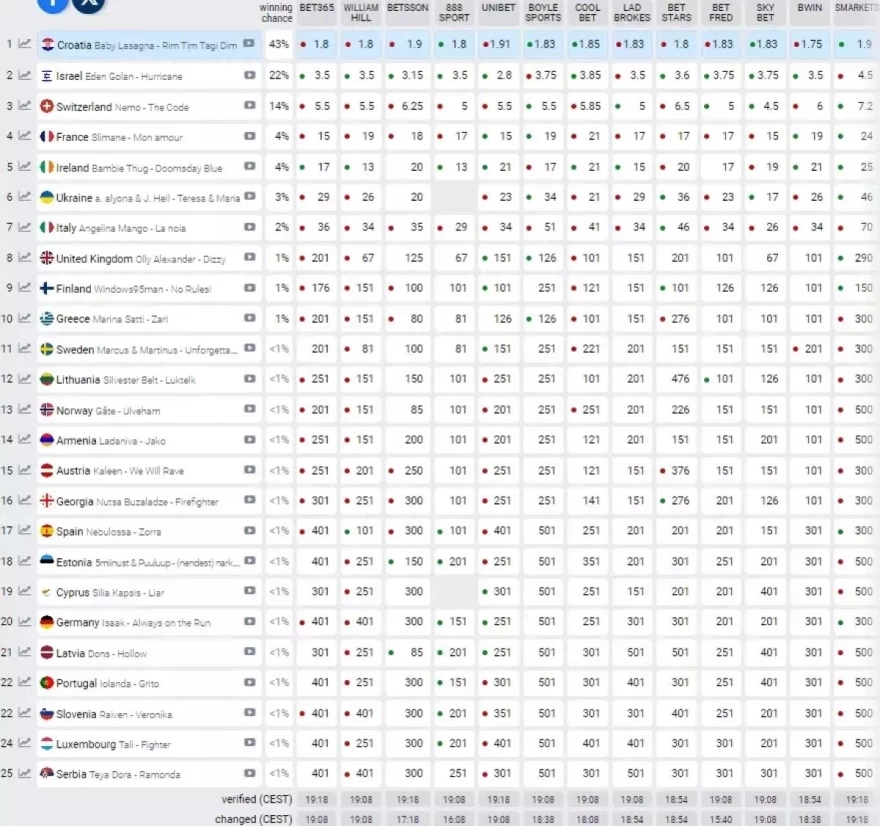Click Lithuania's 476 odds under Bet Stars
The image size is (880, 826).
(681, 380)
